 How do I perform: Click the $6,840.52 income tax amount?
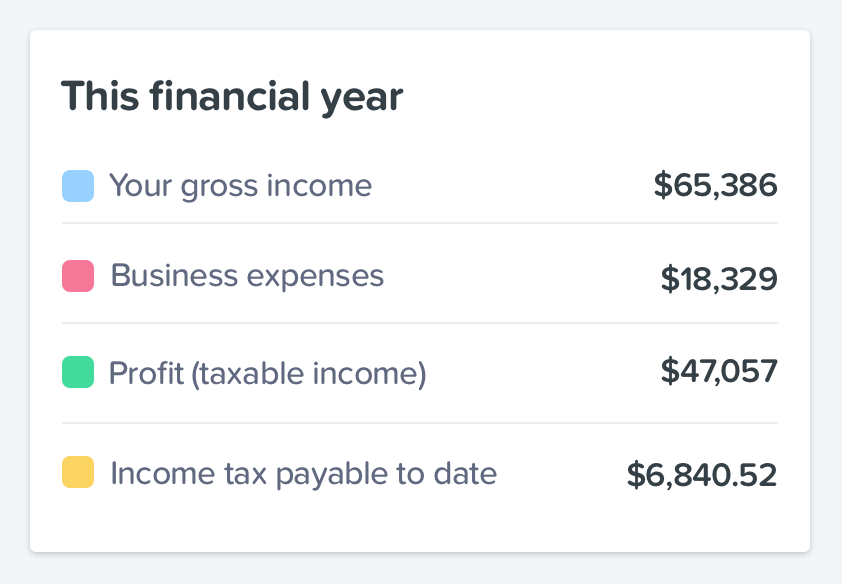coord(702,475)
